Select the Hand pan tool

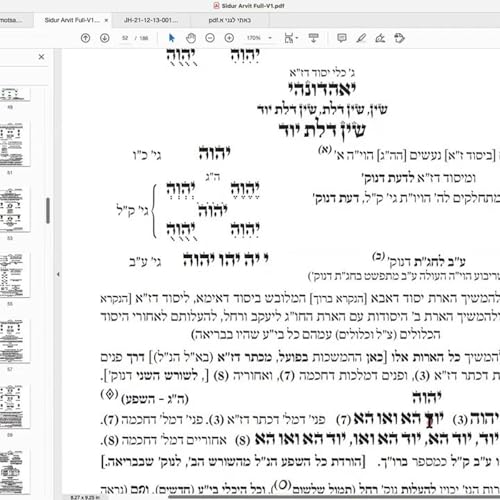tap(191, 38)
